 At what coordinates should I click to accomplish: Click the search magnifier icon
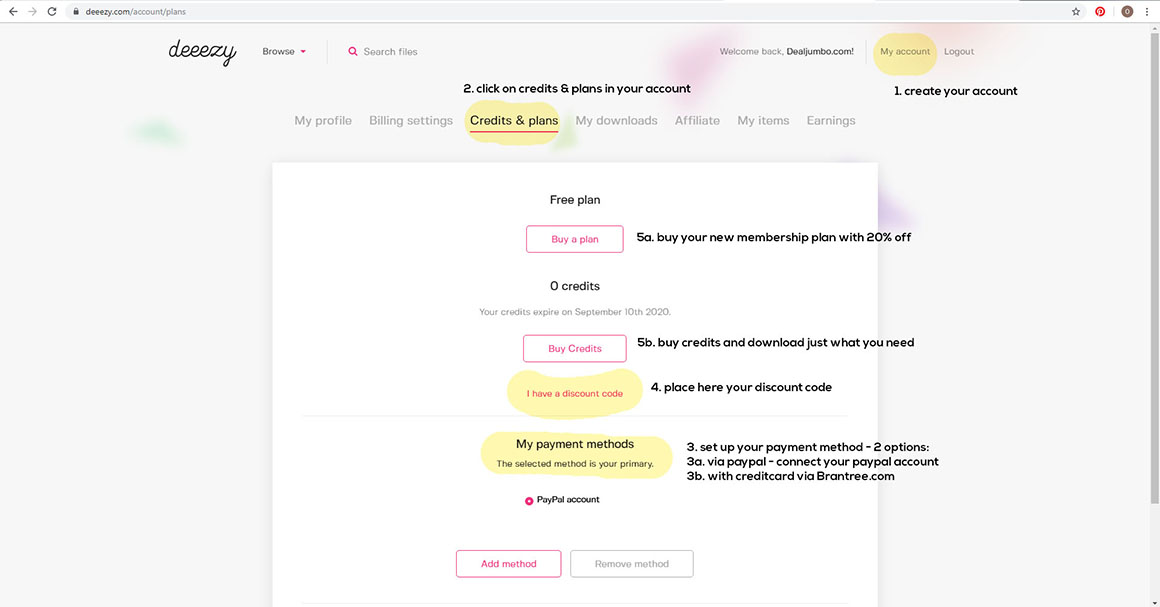point(353,52)
